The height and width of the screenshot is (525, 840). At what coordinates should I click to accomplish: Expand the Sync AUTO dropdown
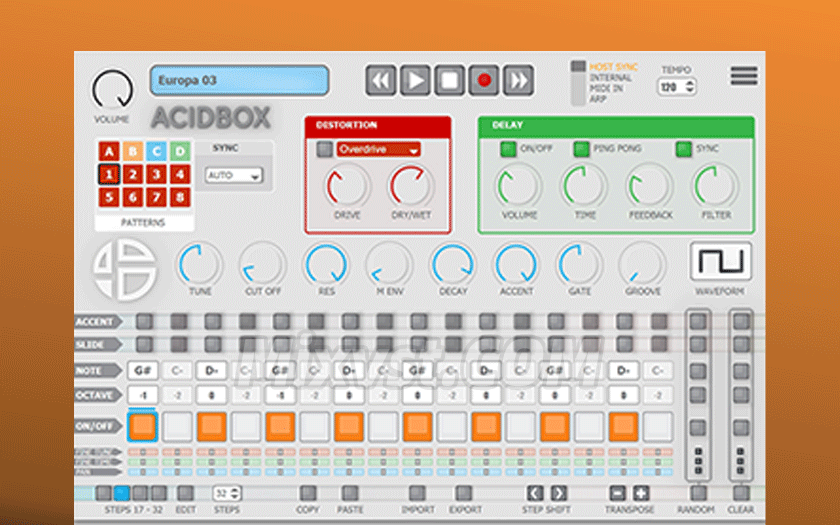pos(233,175)
